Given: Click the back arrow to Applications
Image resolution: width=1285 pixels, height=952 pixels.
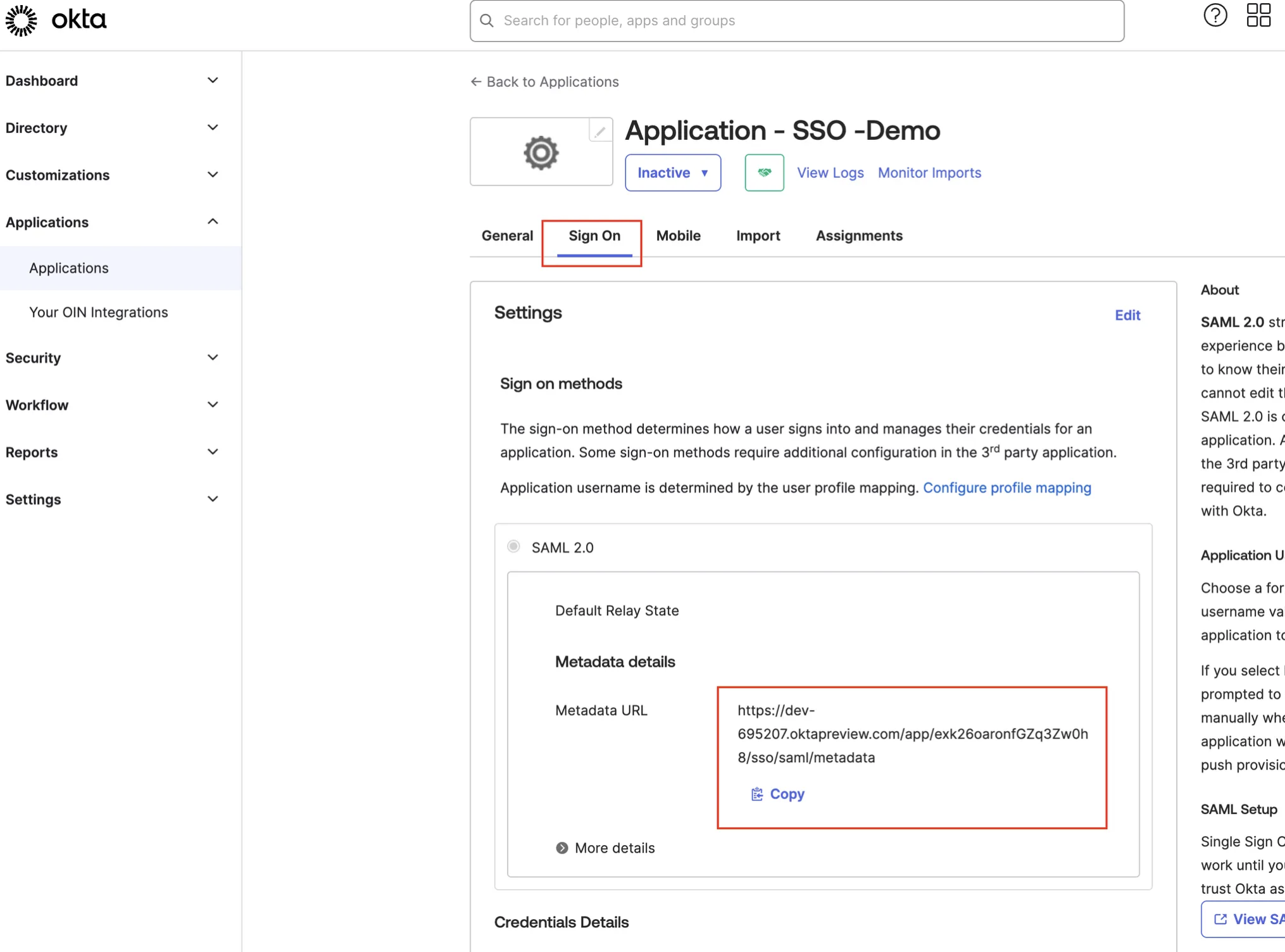Looking at the screenshot, I should [x=476, y=82].
